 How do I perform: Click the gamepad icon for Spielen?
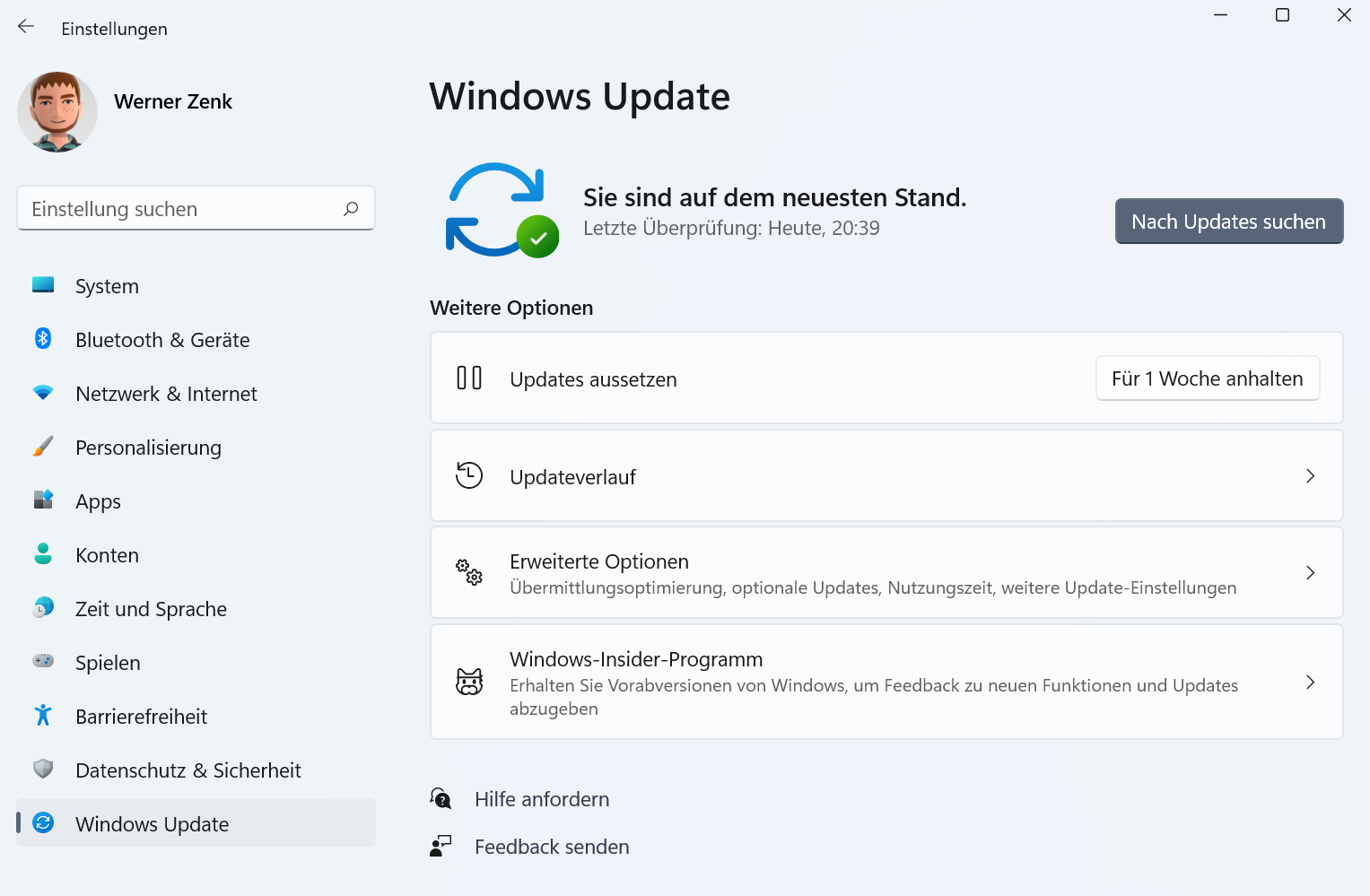tap(43, 661)
